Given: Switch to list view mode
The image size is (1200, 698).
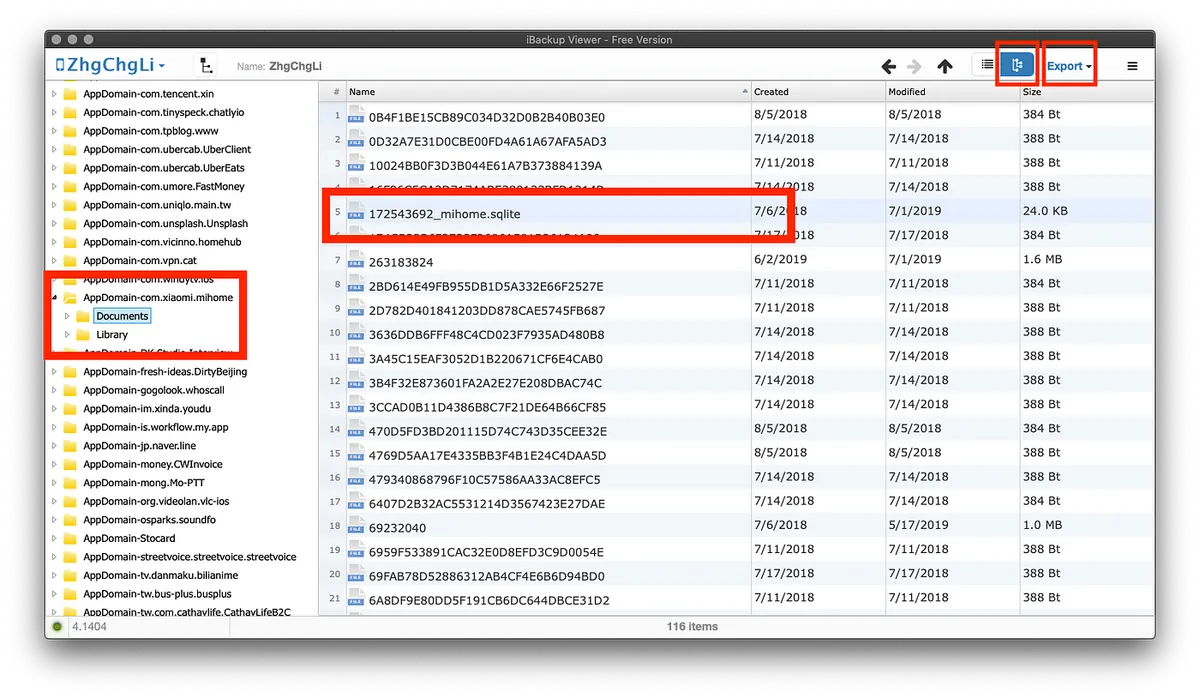Looking at the screenshot, I should coord(987,66).
